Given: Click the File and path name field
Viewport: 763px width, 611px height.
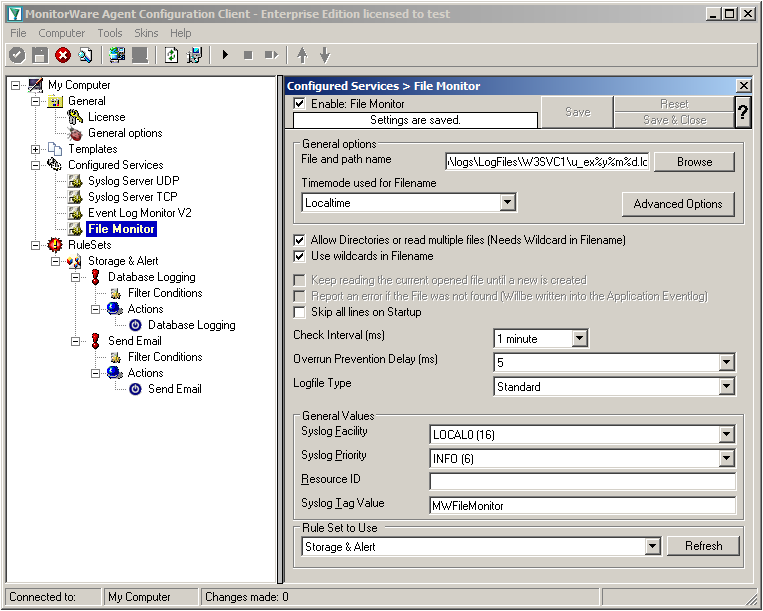Looking at the screenshot, I should click(x=547, y=162).
